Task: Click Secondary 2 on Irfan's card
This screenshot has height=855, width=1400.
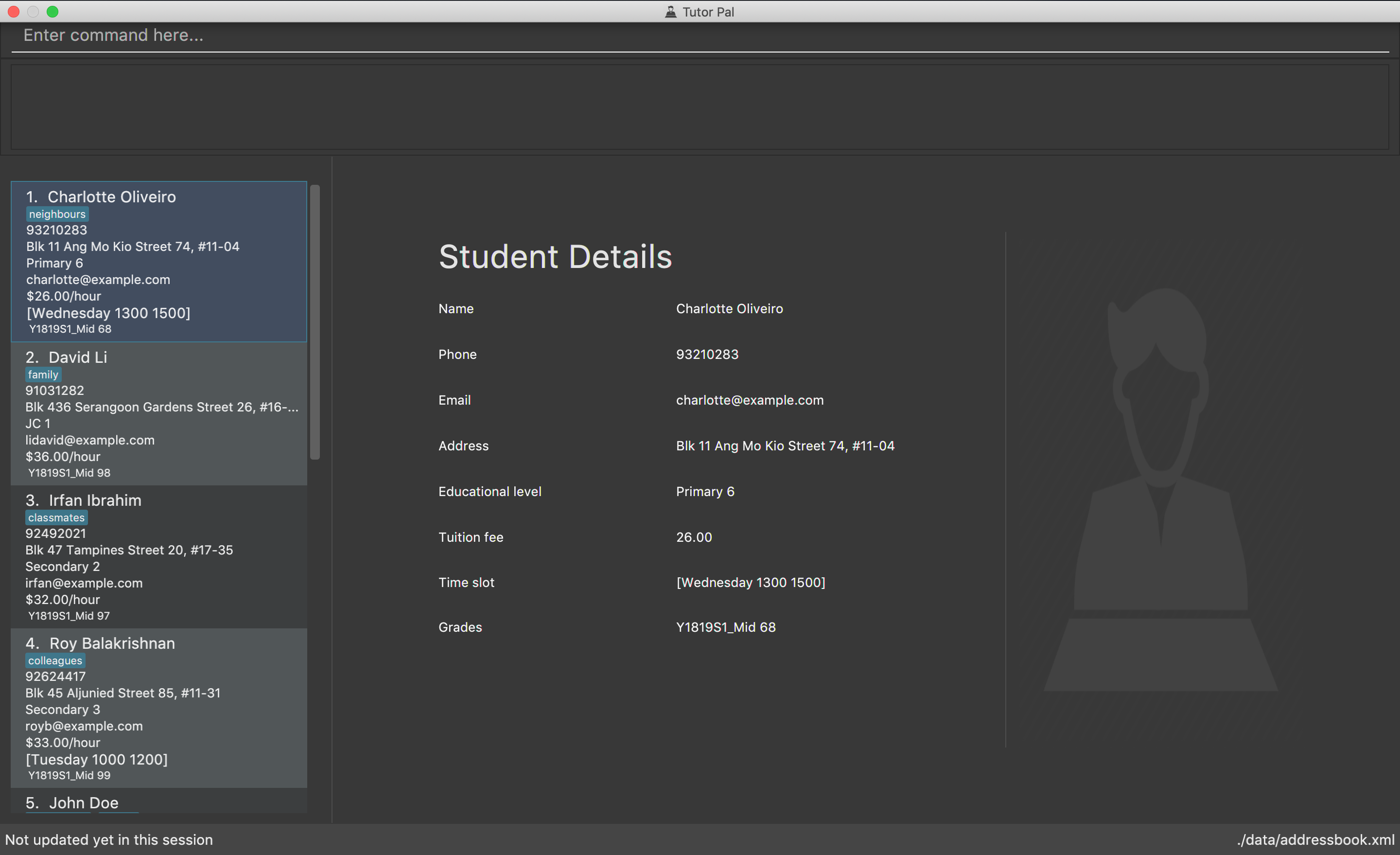Action: (63, 566)
